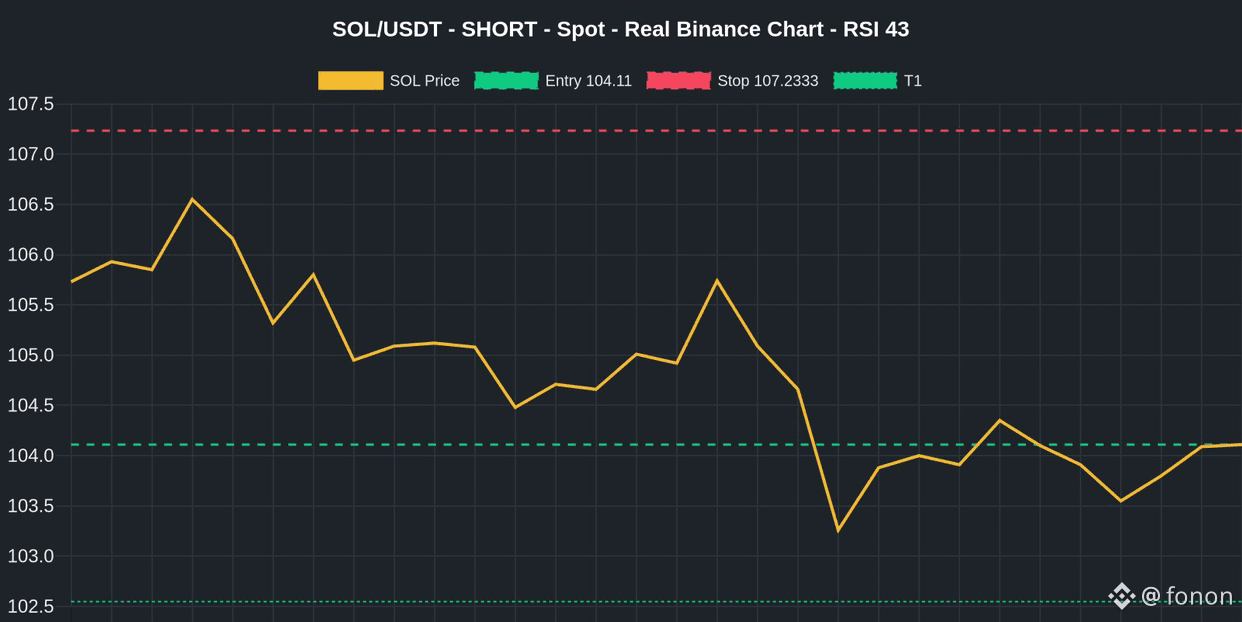The height and width of the screenshot is (622, 1242).
Task: Click the lowest price dip near 103.25
Action: click(838, 530)
